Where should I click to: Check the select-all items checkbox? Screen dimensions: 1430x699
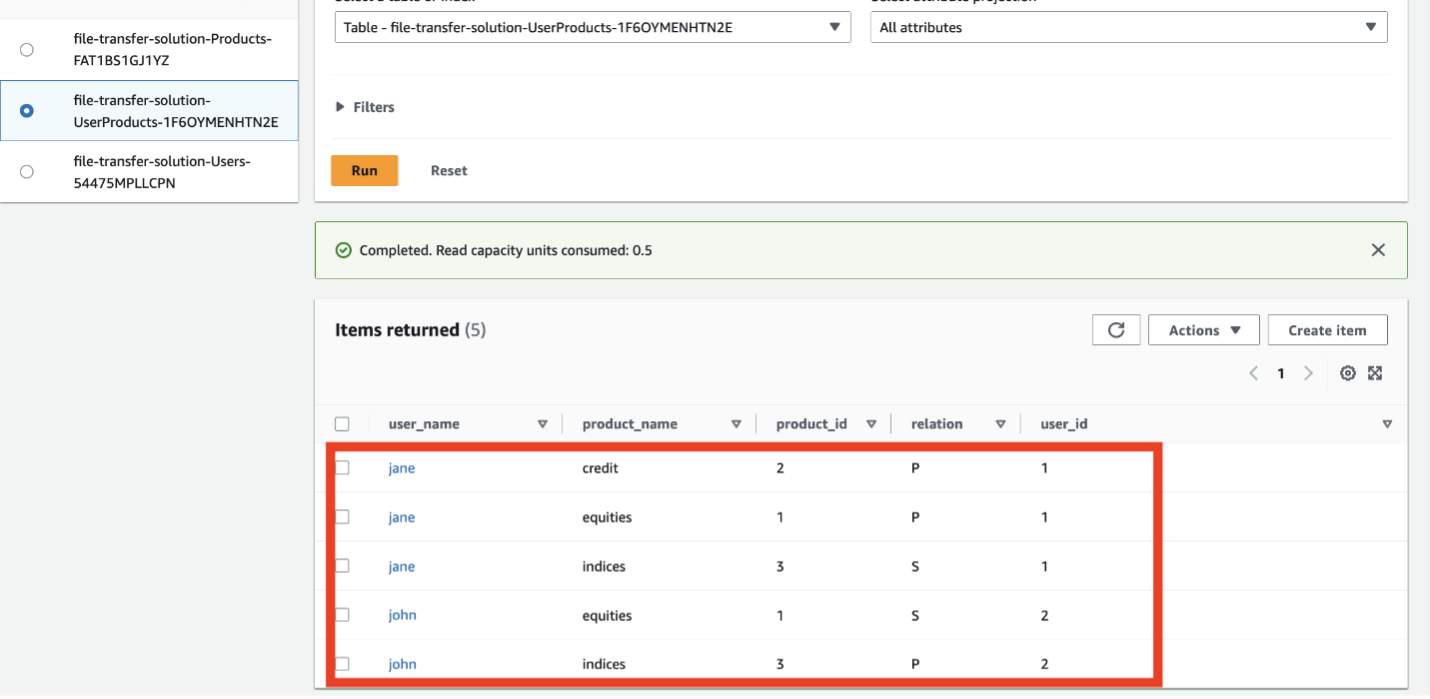pos(343,423)
